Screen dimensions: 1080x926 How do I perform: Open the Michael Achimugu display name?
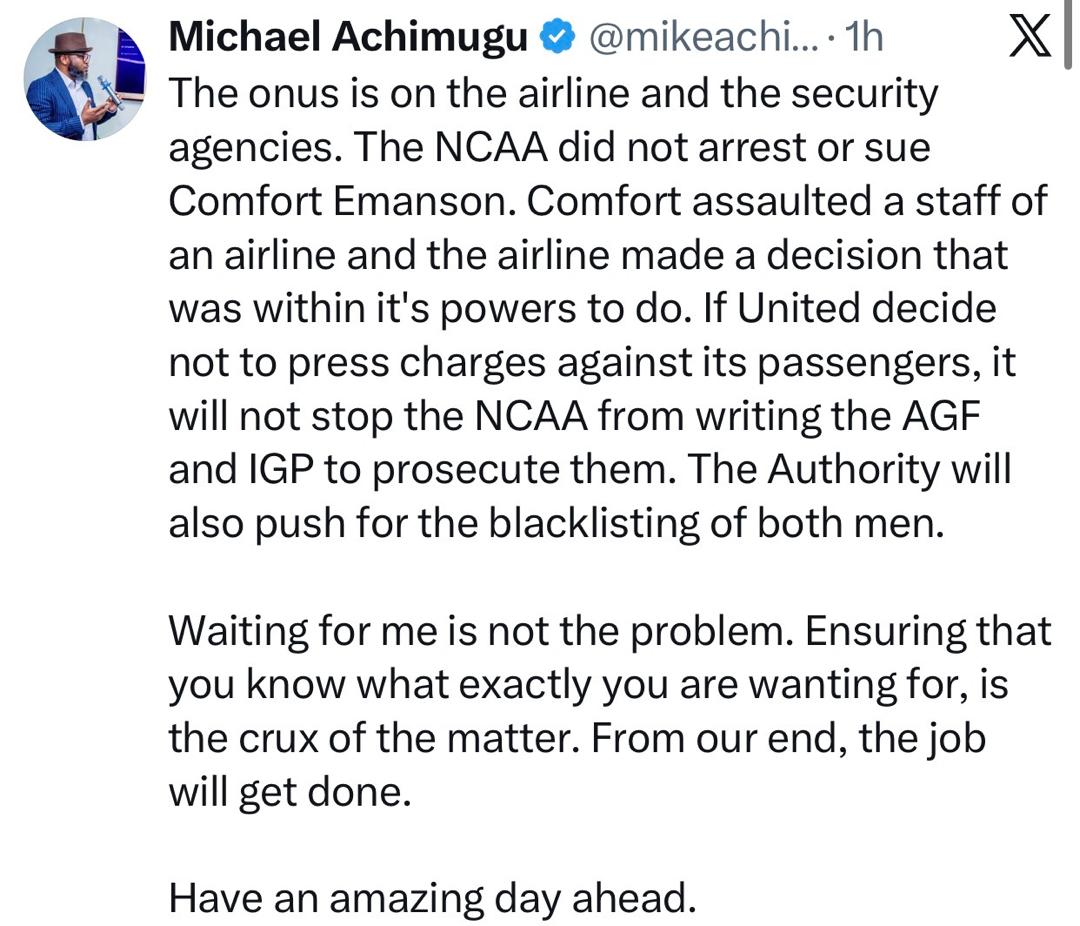point(348,38)
